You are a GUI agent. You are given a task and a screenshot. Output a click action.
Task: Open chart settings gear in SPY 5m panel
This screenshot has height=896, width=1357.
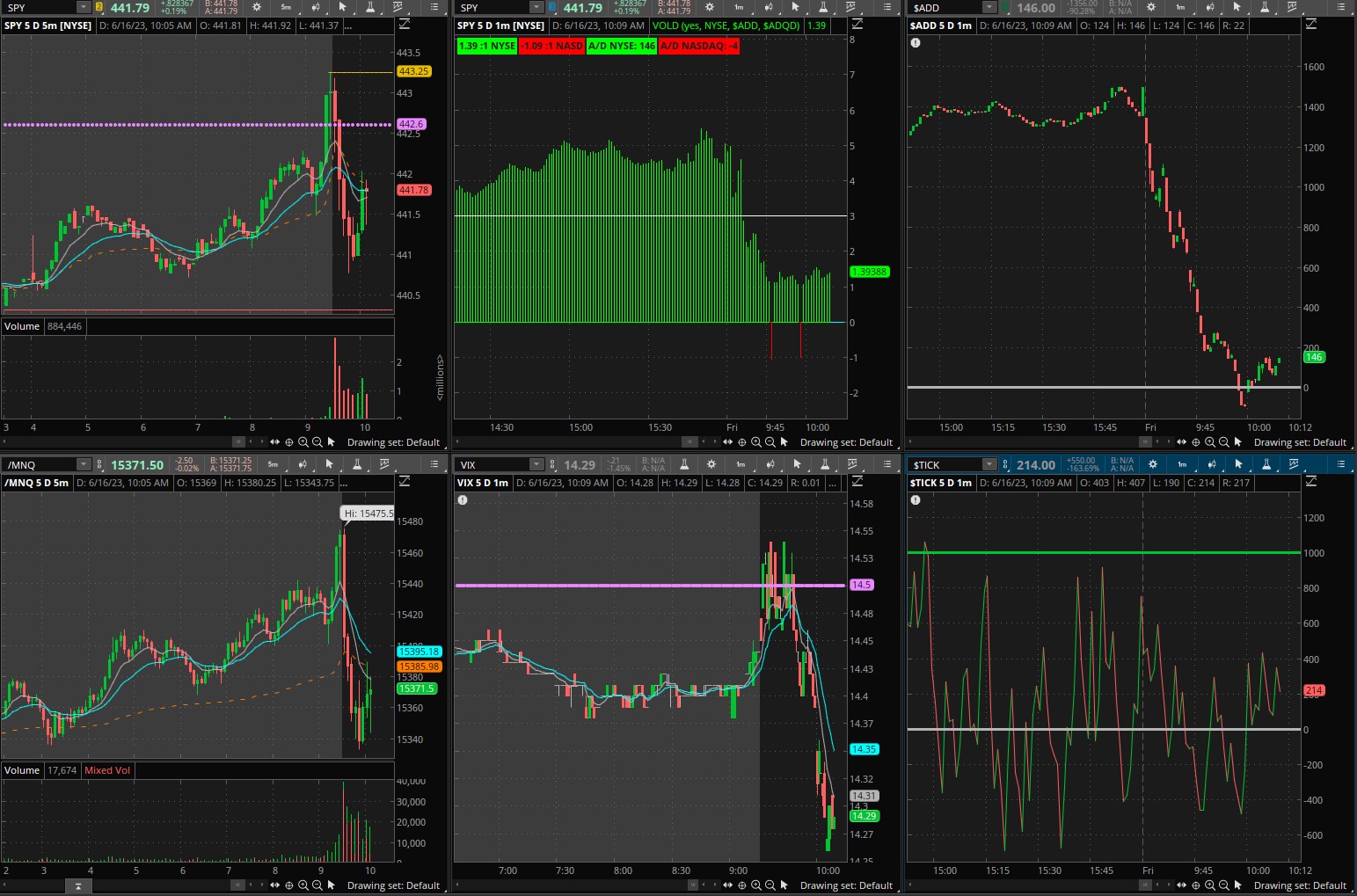click(x=257, y=7)
